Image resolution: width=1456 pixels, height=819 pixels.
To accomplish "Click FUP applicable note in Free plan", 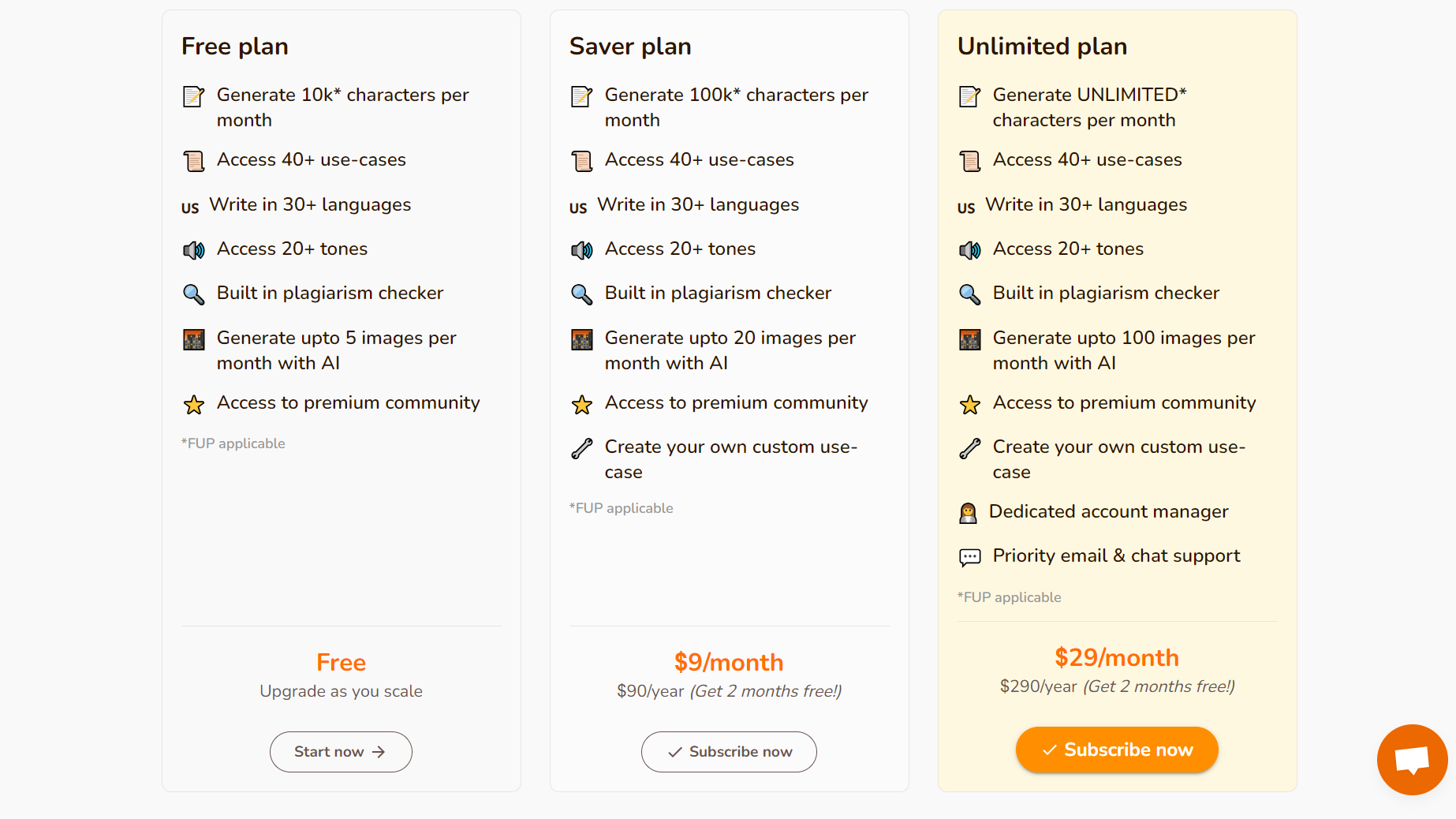I will [233, 443].
